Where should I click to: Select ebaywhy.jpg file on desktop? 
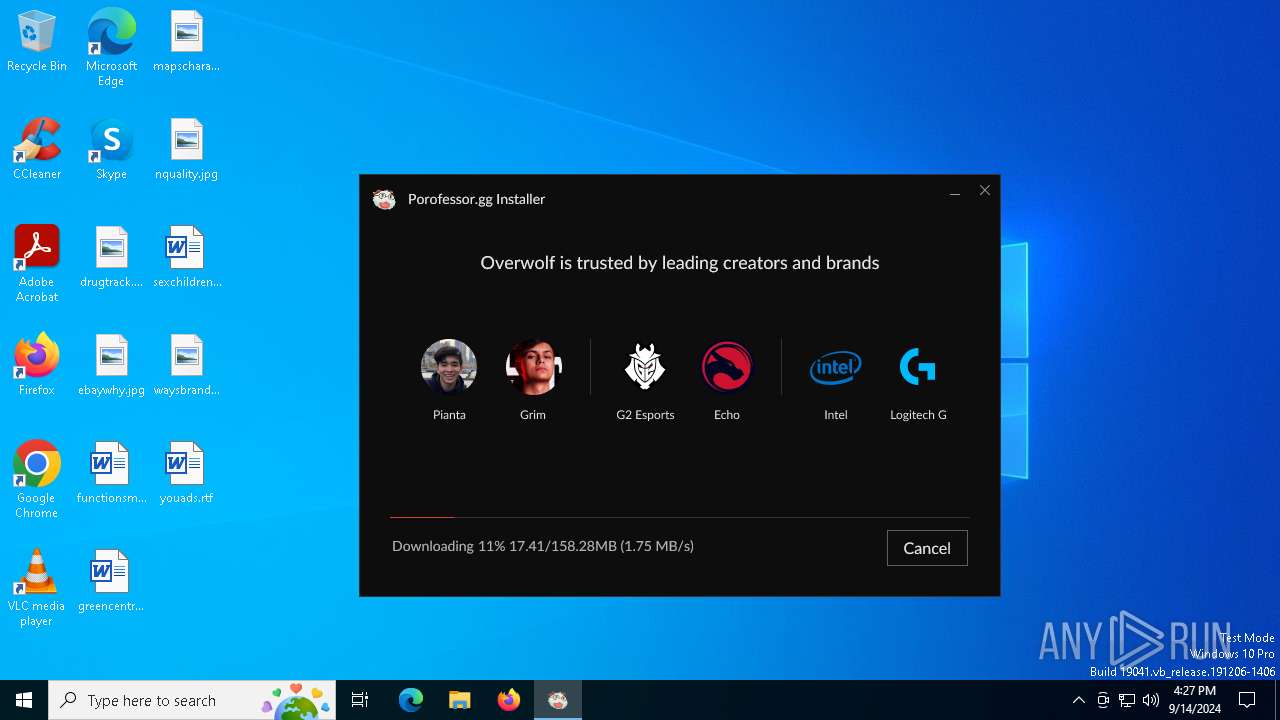pos(111,366)
